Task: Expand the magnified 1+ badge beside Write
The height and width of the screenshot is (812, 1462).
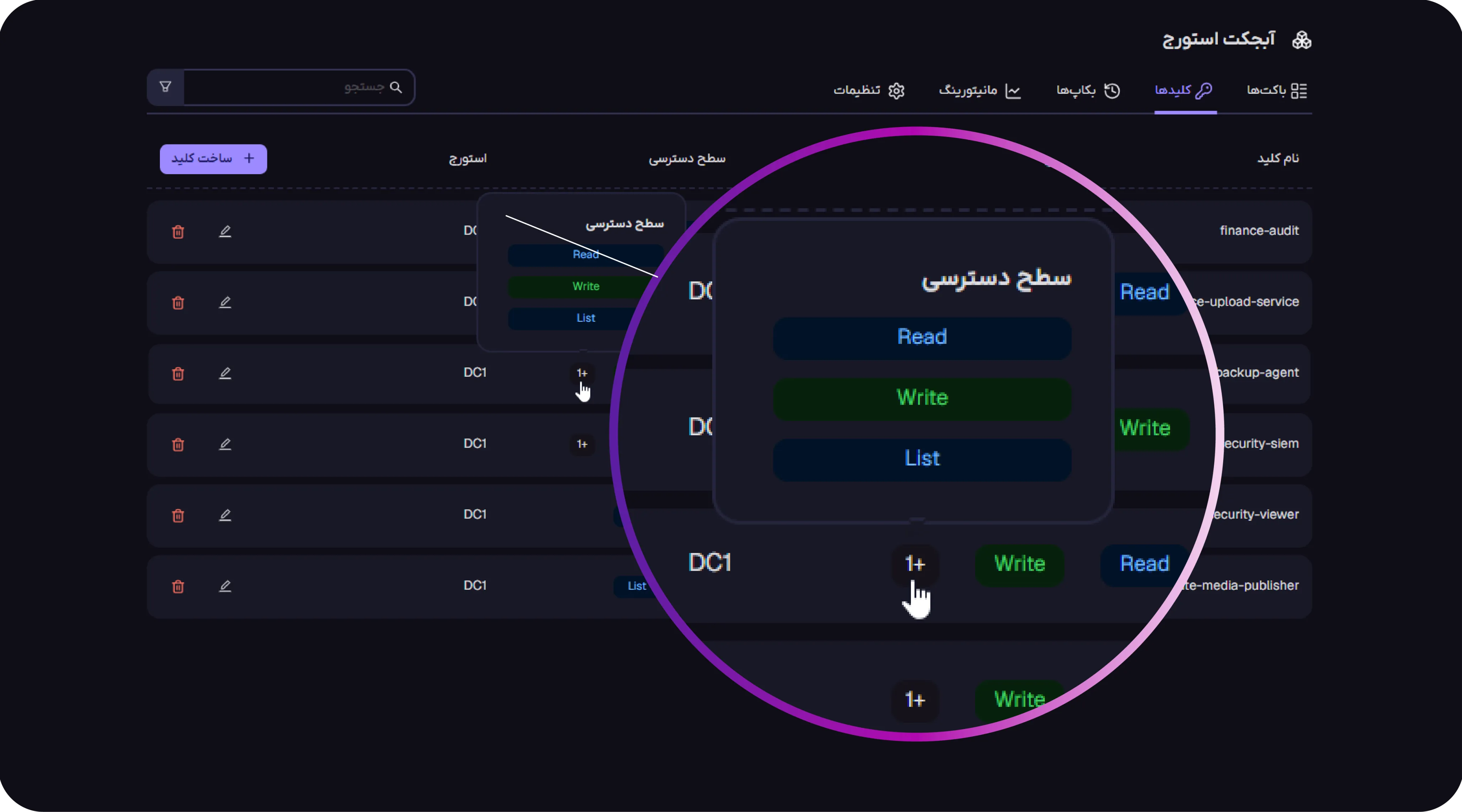Action: point(915,564)
